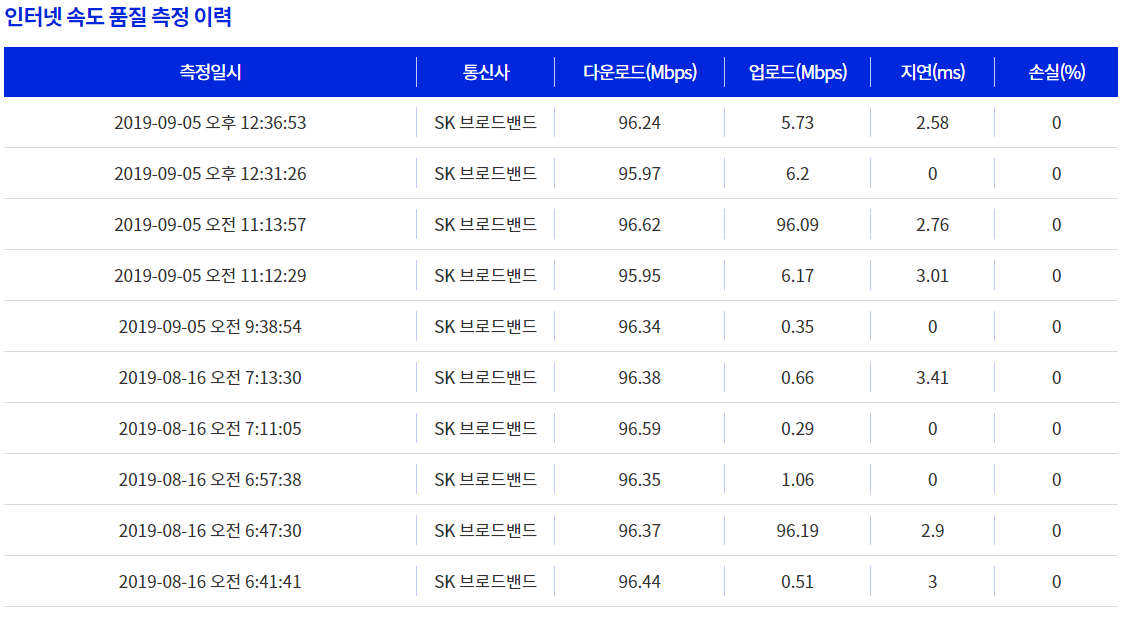Click the 통신사 column header

coord(485,72)
